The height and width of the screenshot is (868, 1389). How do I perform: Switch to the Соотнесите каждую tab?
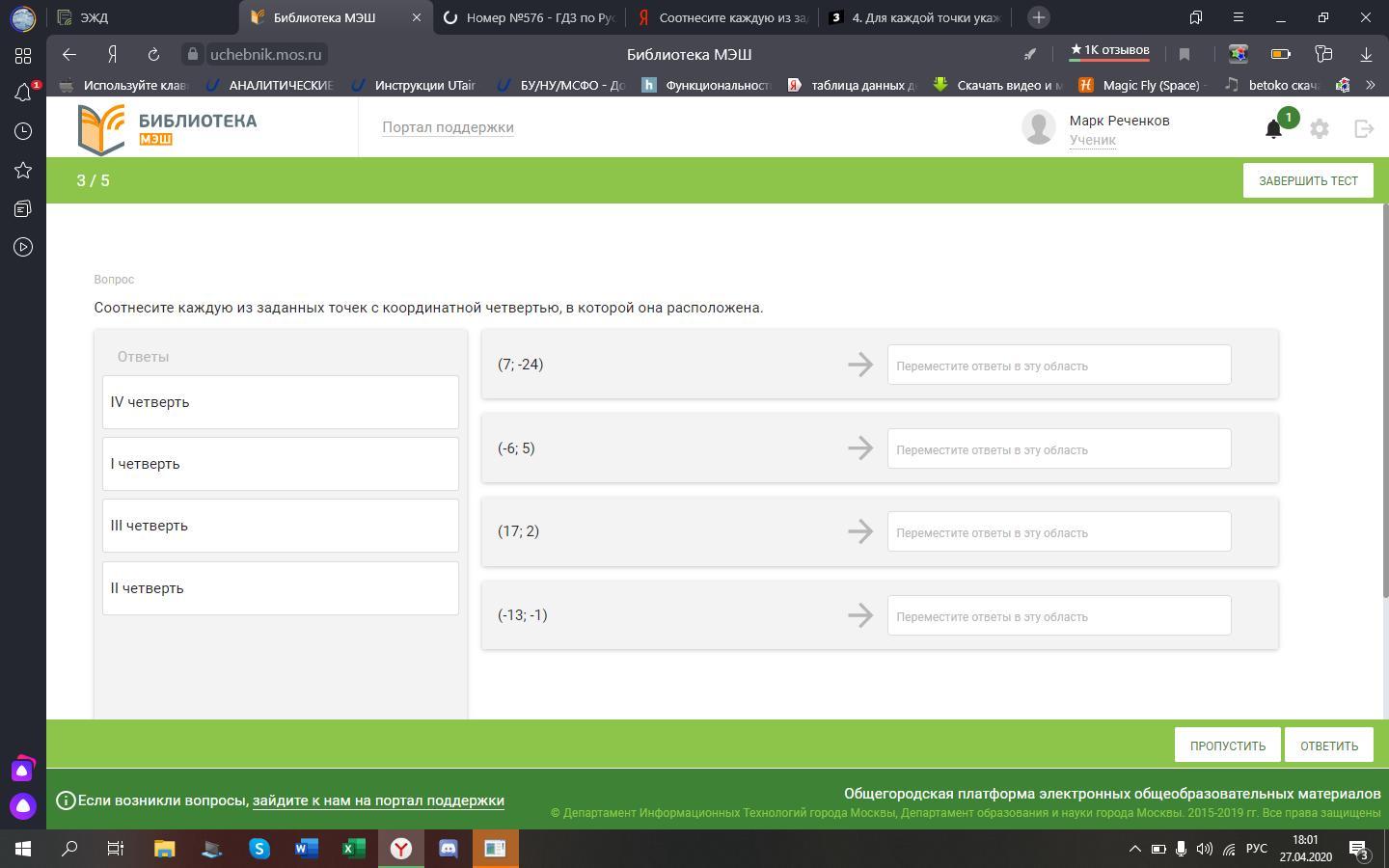[x=722, y=17]
